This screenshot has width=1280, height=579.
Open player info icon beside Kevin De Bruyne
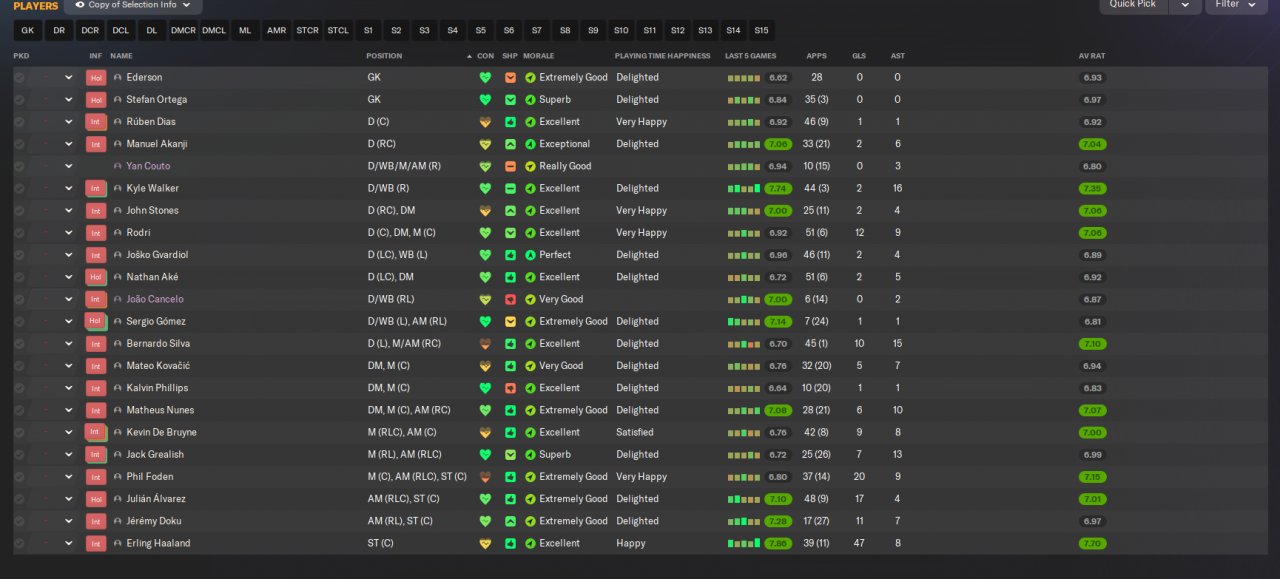pos(118,432)
